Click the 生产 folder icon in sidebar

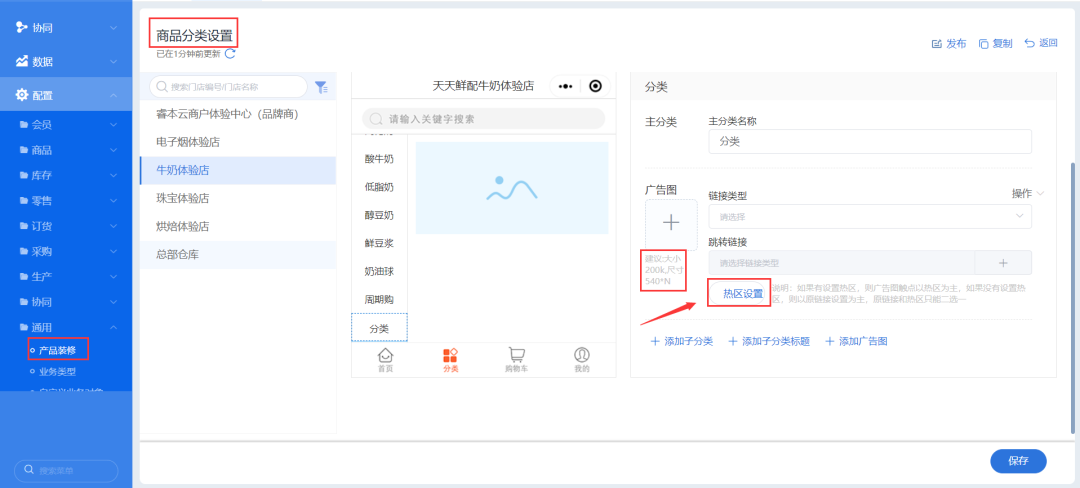click(24, 276)
